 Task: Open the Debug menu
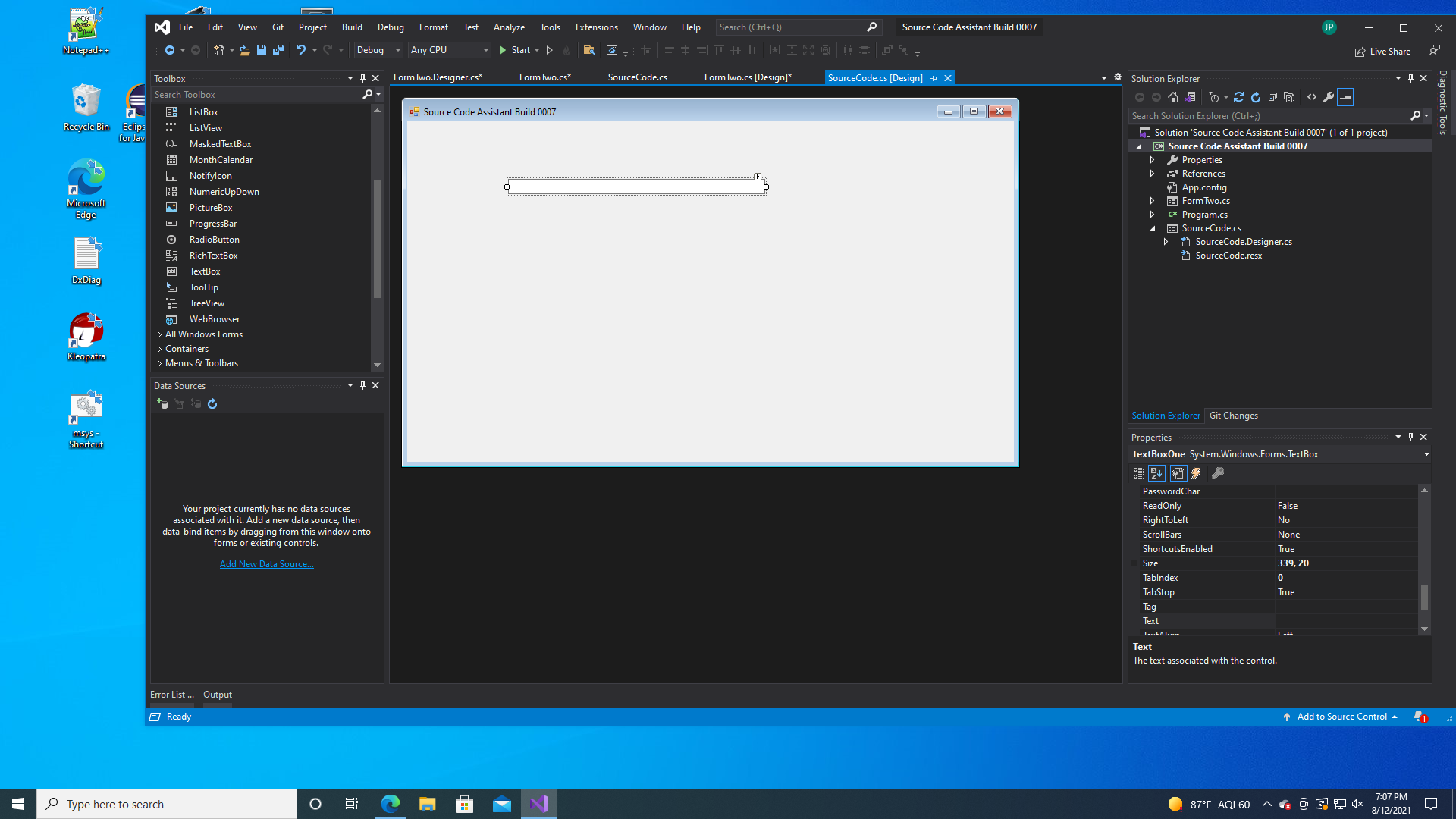point(391,27)
